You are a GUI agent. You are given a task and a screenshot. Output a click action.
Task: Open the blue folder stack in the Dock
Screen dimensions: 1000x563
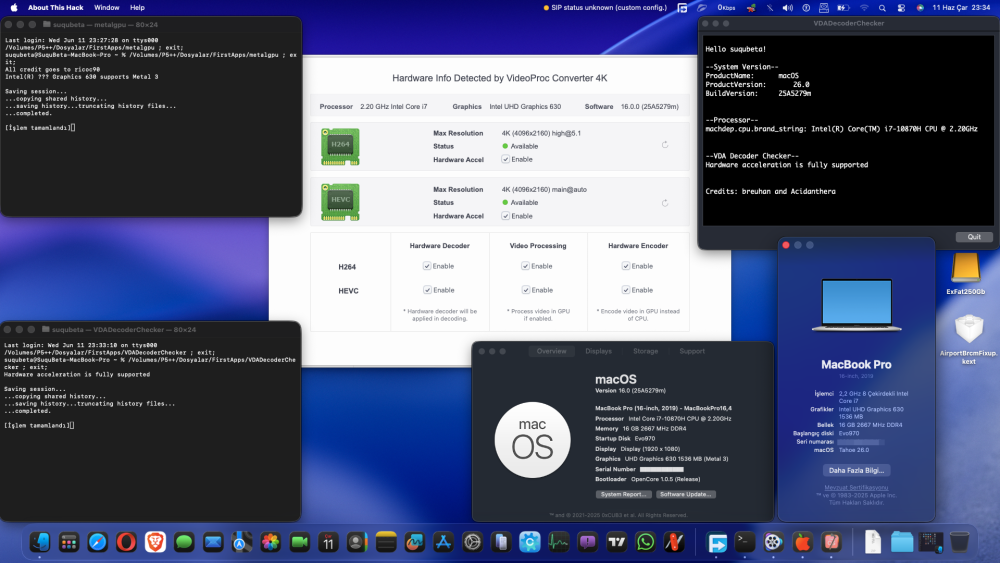pos(902,542)
